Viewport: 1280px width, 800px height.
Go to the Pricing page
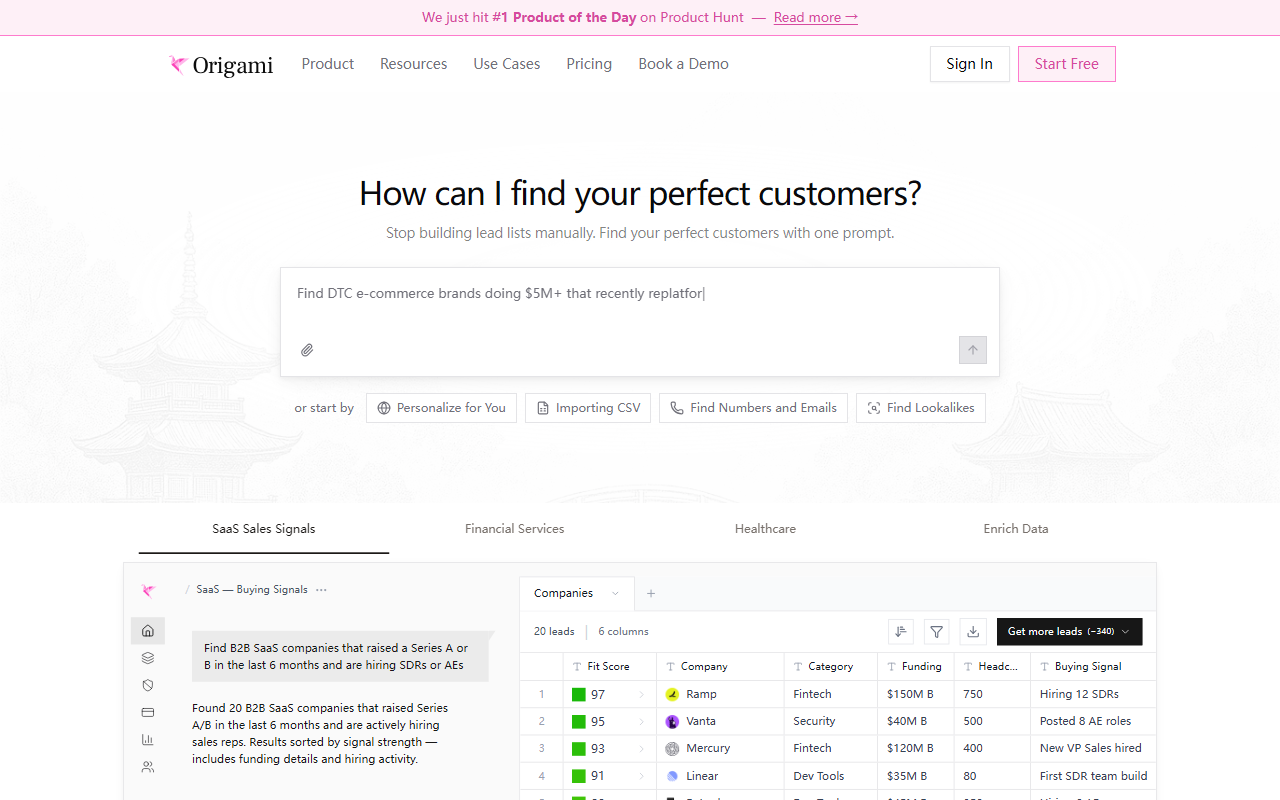pyautogui.click(x=589, y=64)
